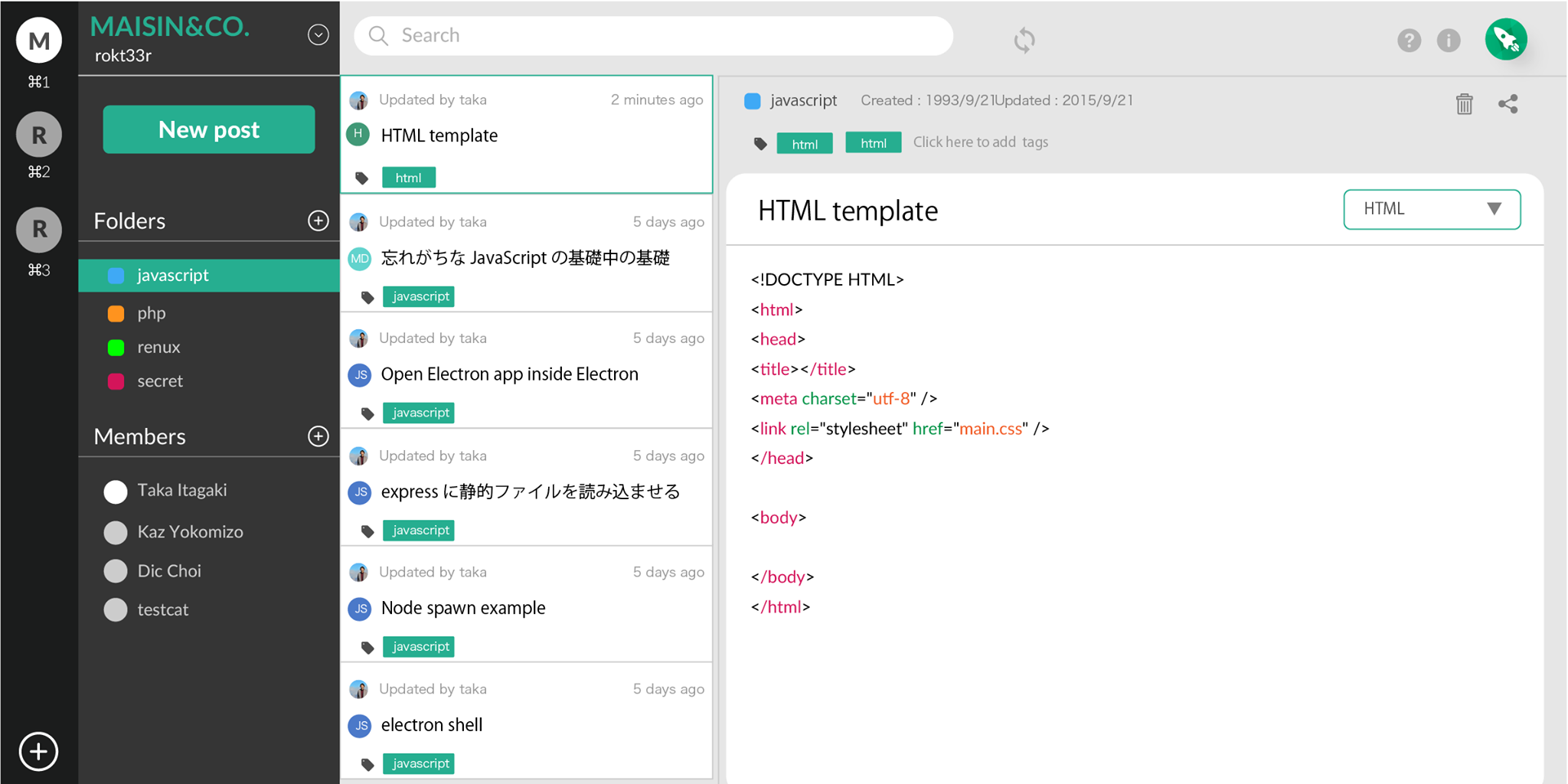Select the php folder

(x=152, y=313)
